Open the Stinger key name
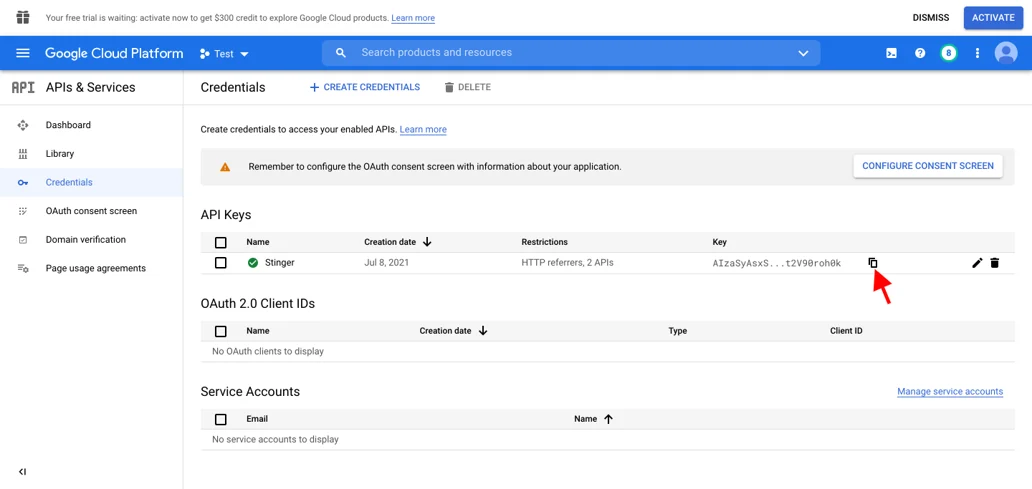 [x=280, y=263]
